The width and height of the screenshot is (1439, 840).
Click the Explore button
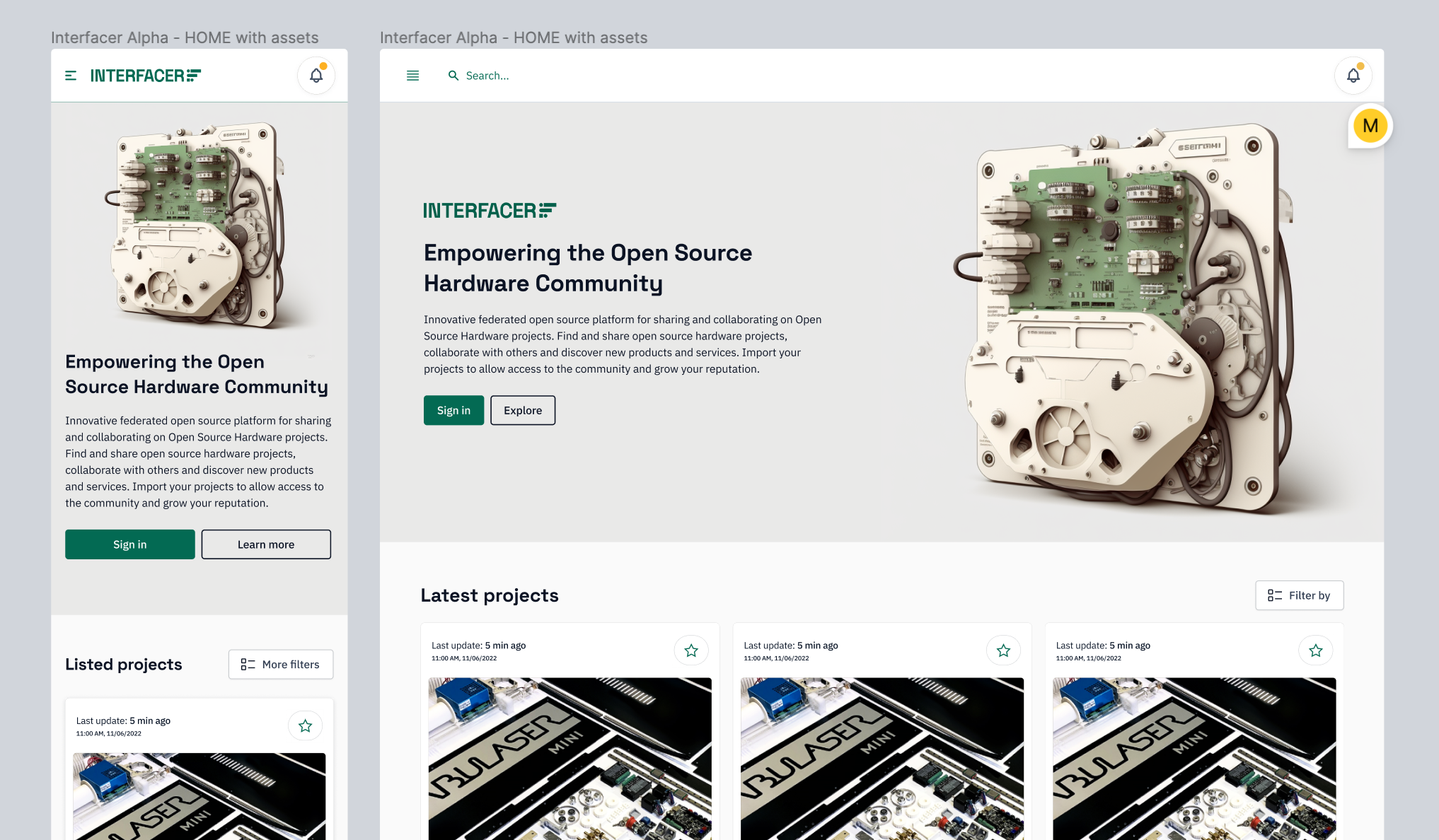pos(523,410)
